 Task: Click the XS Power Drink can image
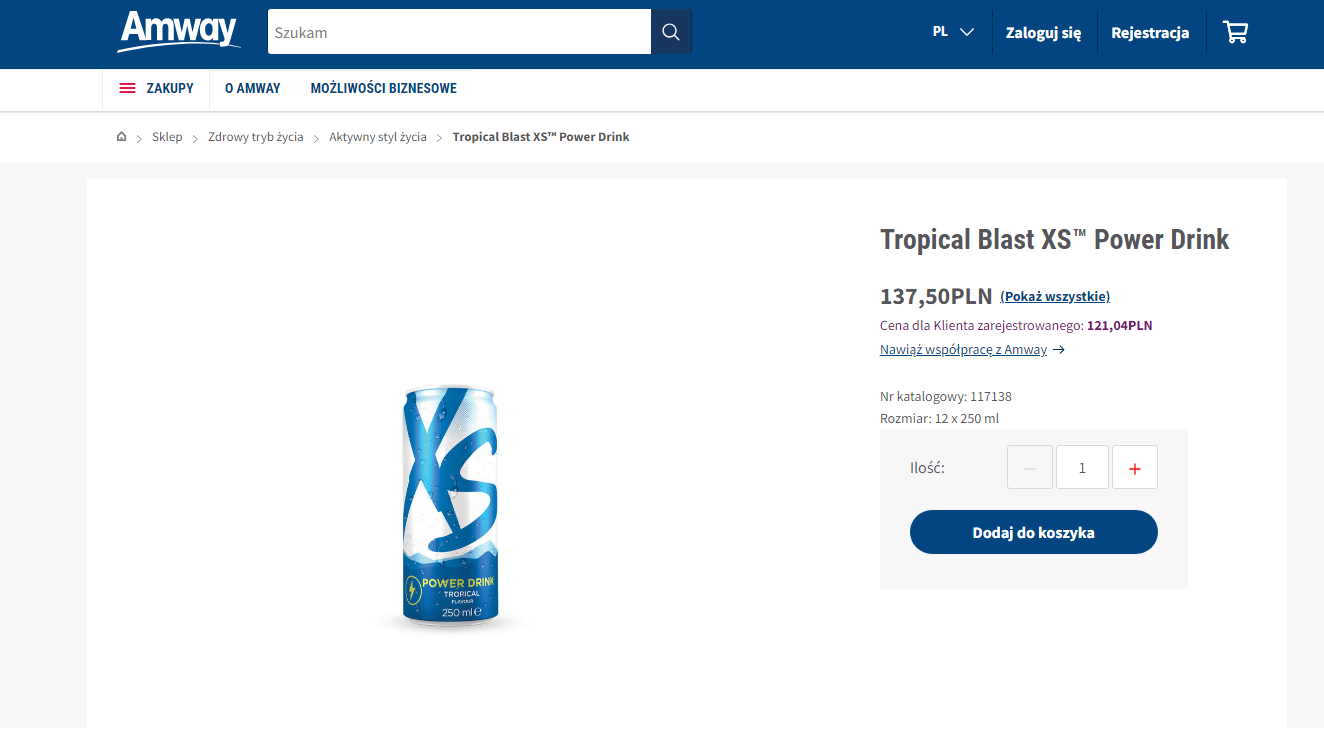click(x=450, y=506)
